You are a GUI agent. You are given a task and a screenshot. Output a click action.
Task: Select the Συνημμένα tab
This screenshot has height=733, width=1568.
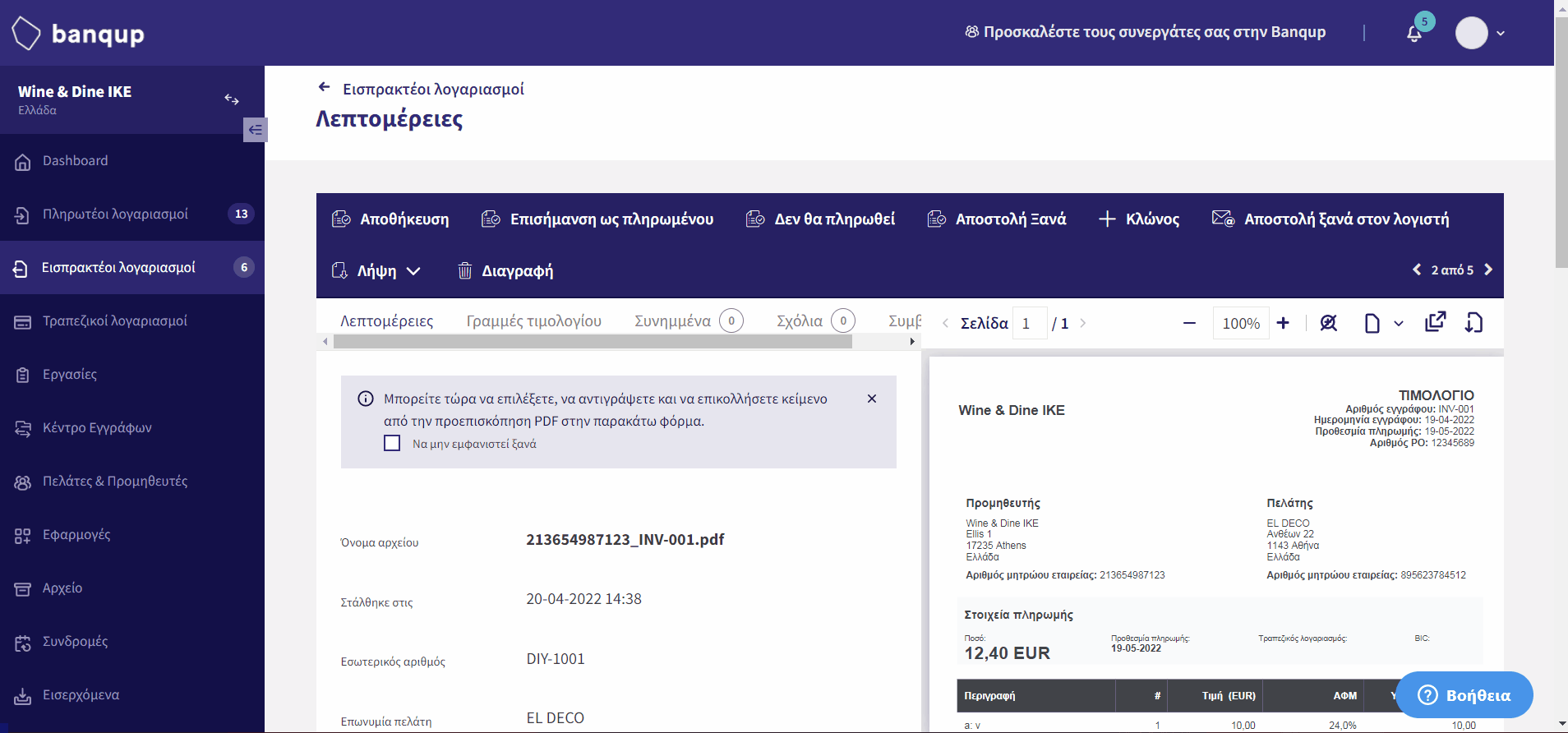(x=689, y=321)
